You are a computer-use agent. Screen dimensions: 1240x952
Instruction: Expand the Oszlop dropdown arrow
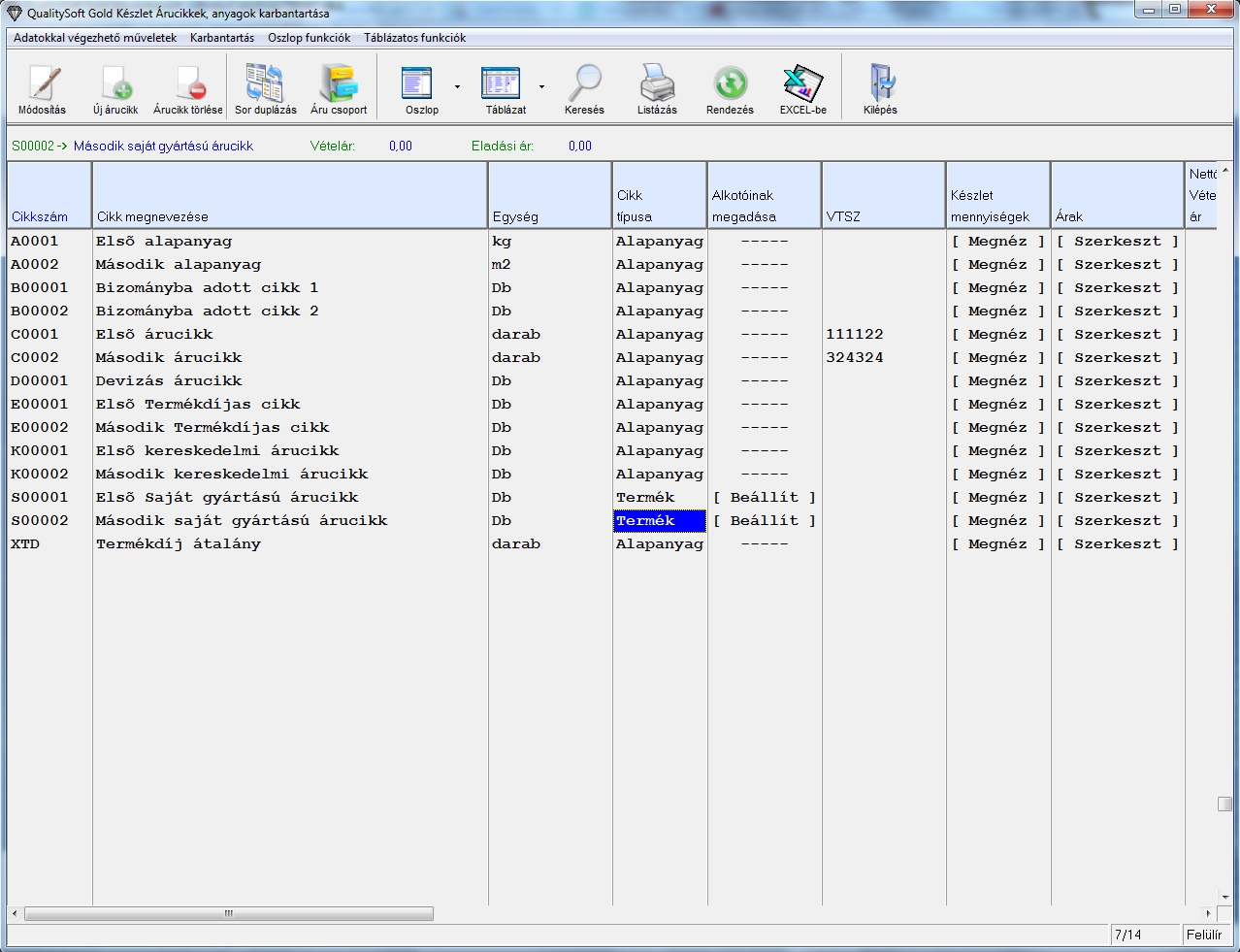point(457,86)
